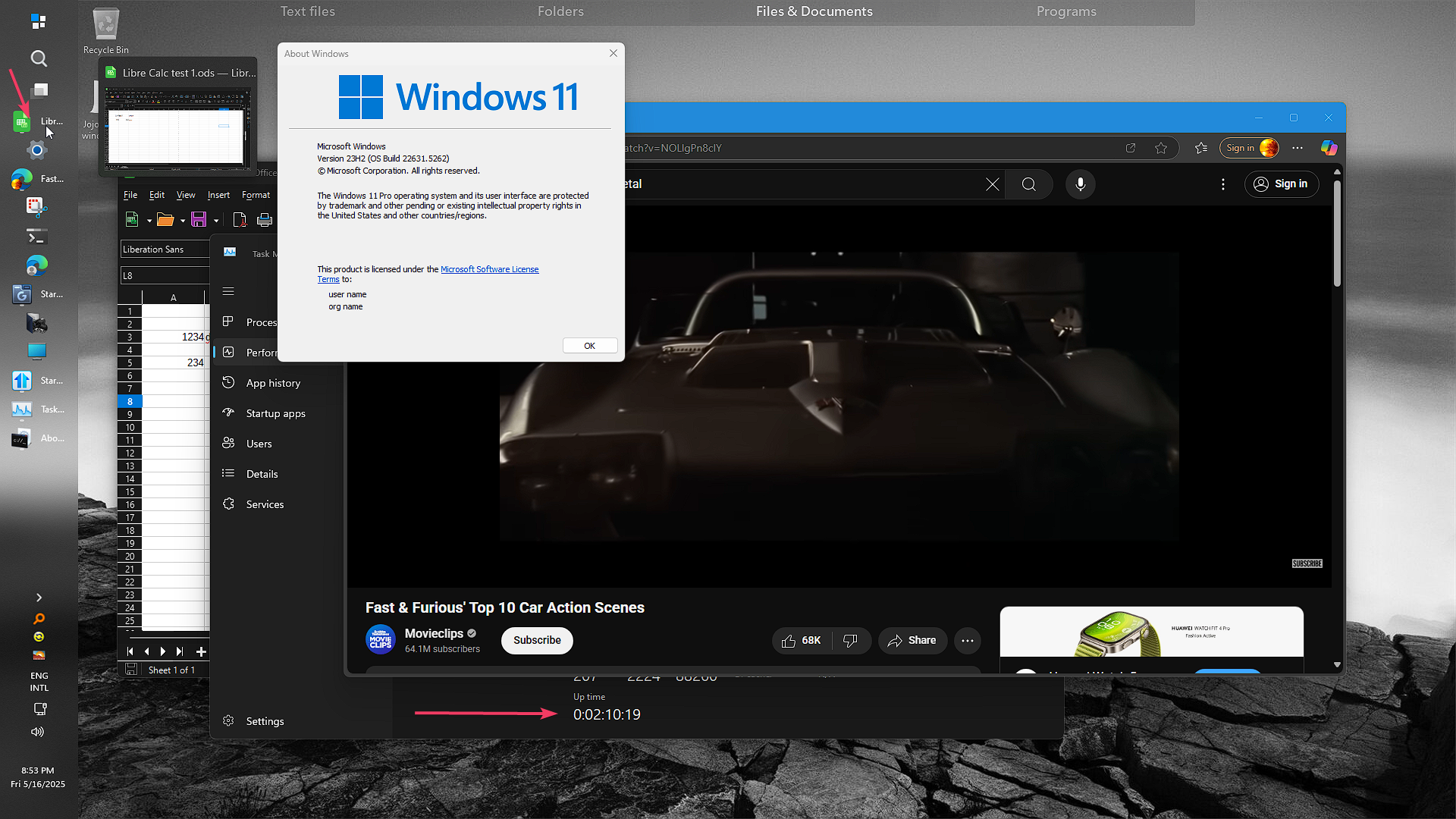Open the File menu in Calc
The height and width of the screenshot is (819, 1456).
130,195
